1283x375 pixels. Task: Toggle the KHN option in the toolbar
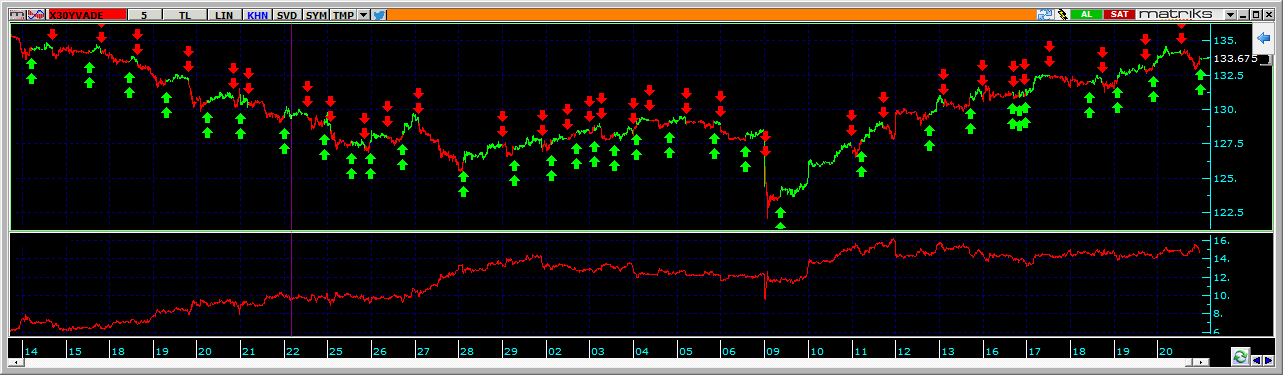click(x=257, y=15)
